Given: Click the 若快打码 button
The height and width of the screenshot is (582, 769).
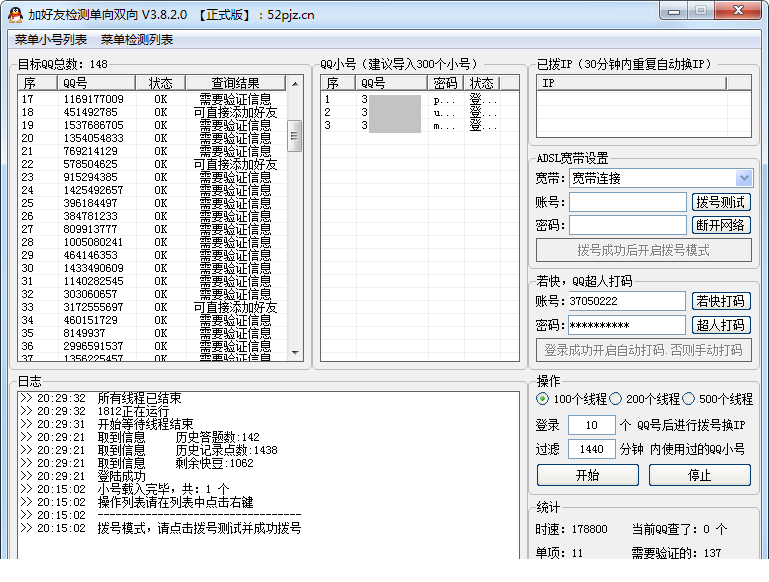Looking at the screenshot, I should point(721,301).
